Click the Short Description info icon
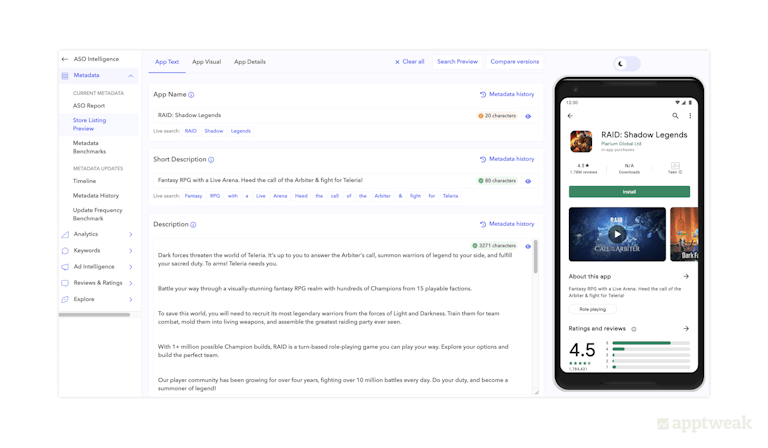768x448 pixels. [x=211, y=160]
